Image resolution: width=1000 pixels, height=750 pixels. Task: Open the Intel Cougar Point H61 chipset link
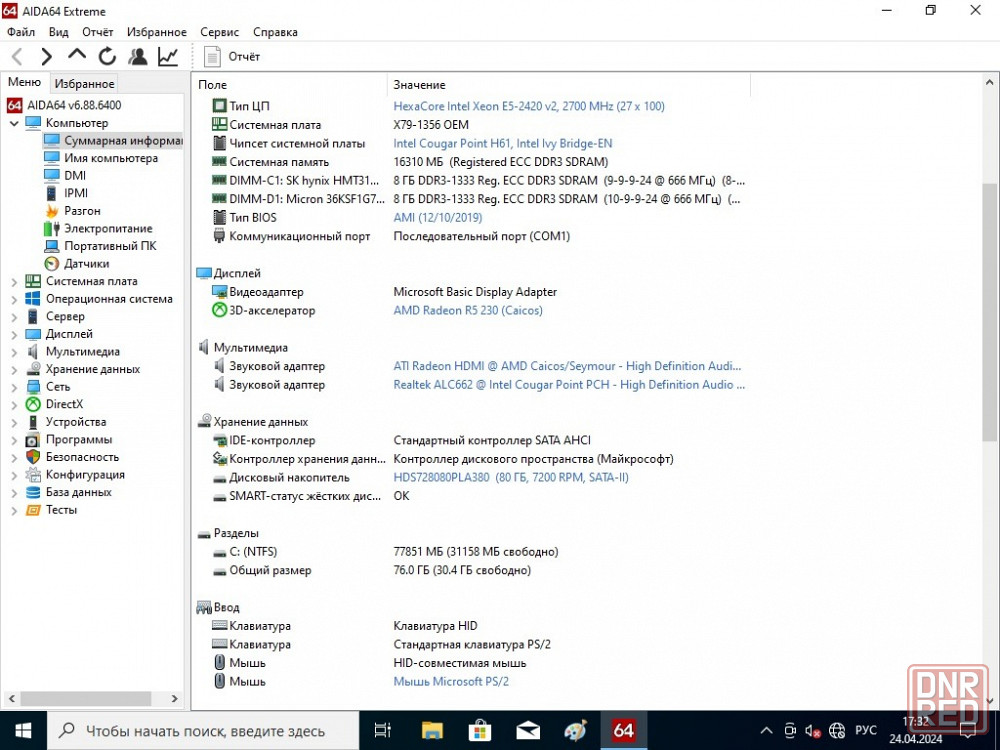[503, 143]
